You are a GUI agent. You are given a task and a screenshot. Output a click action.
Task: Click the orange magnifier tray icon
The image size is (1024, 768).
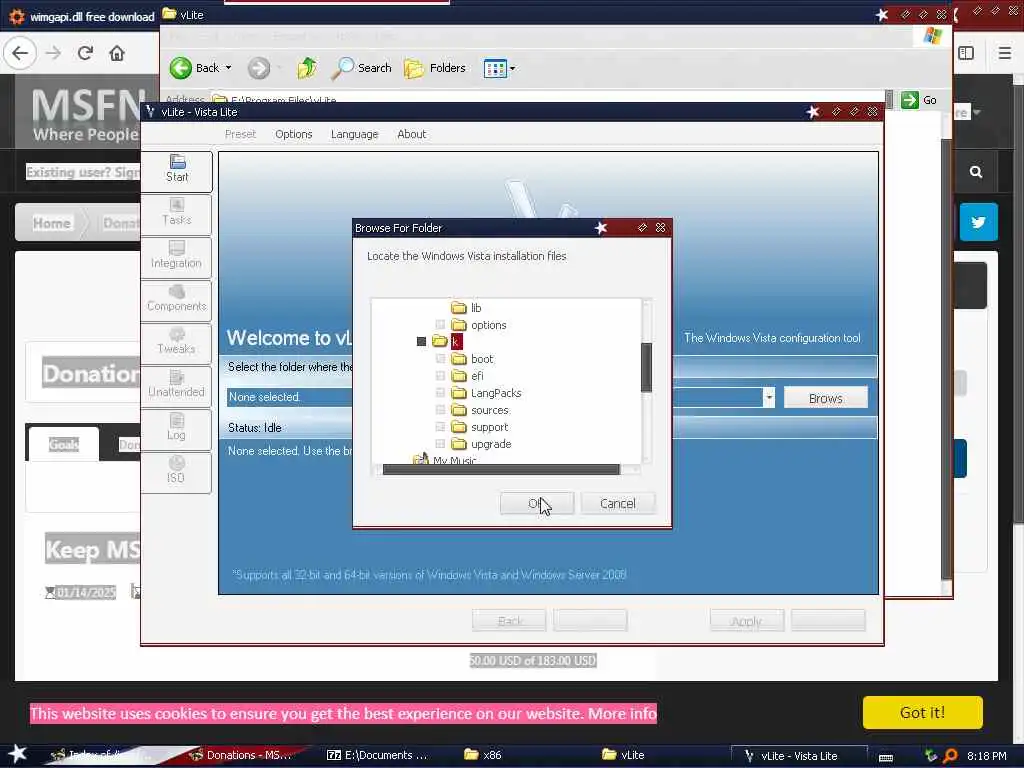(950, 756)
